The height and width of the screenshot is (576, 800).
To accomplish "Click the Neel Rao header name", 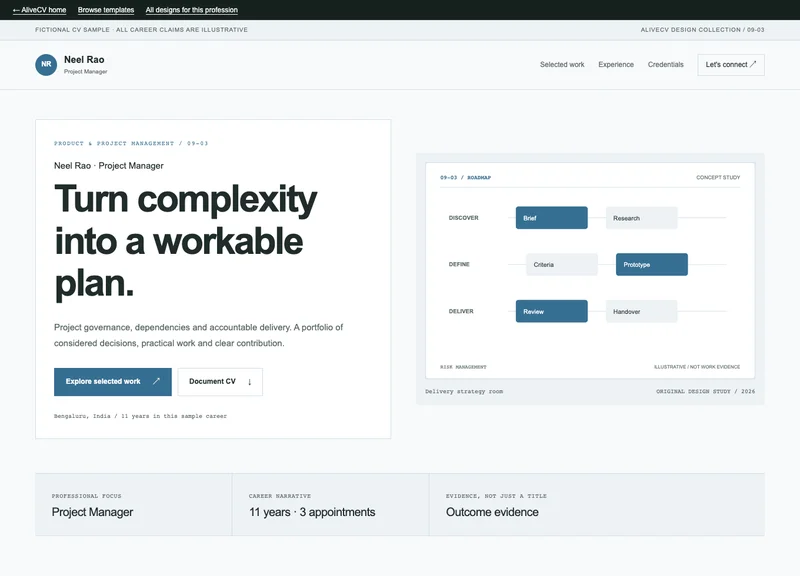I will [84, 60].
